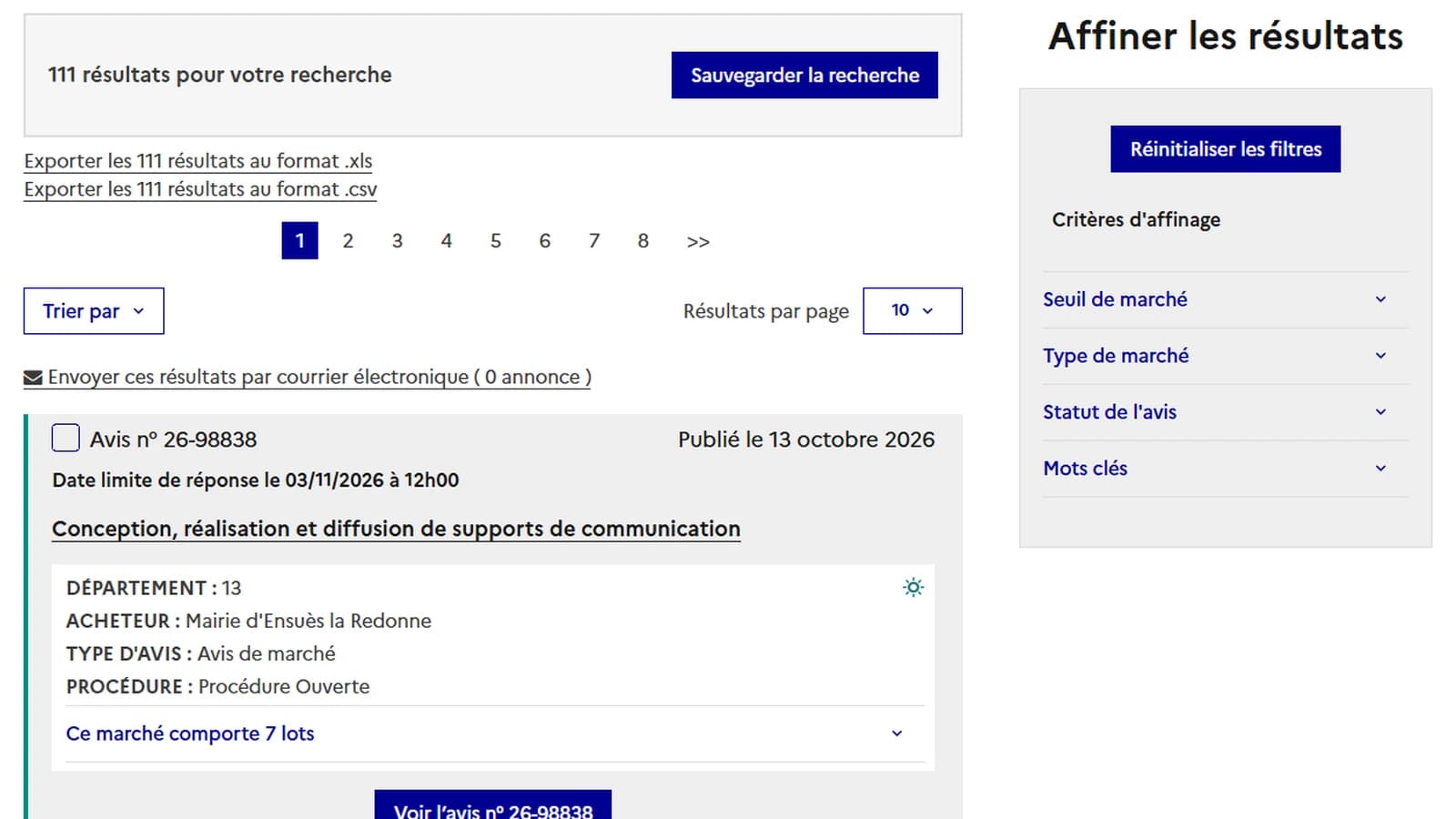Tick the checkbox for Avis n° 26-98838
Viewport: 1456px width, 819px height.
(x=66, y=438)
